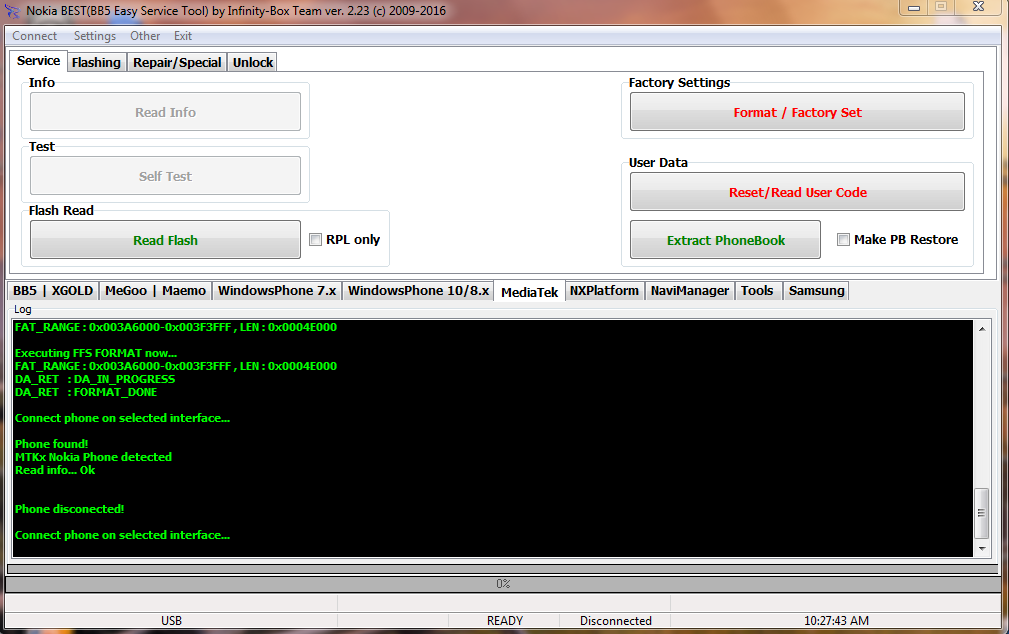Click the 10:27:43 AM status bar clock
This screenshot has height=634, width=1009.
836,620
